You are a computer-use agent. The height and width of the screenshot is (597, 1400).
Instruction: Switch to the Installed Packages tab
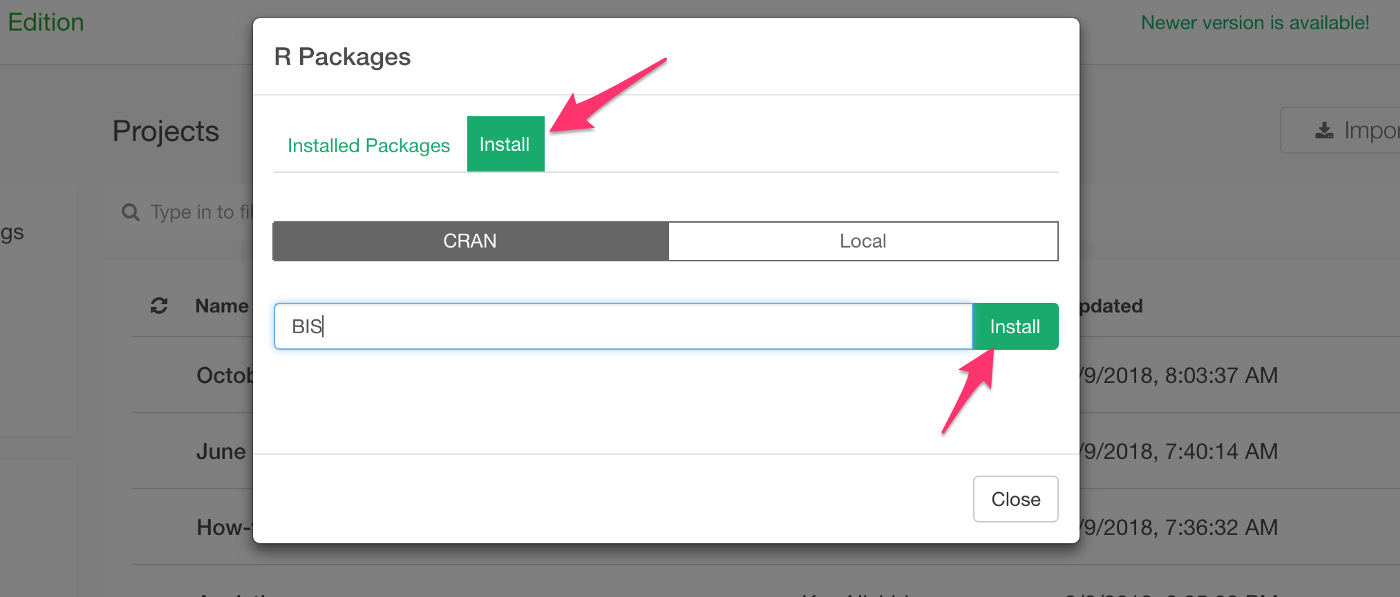(368, 145)
